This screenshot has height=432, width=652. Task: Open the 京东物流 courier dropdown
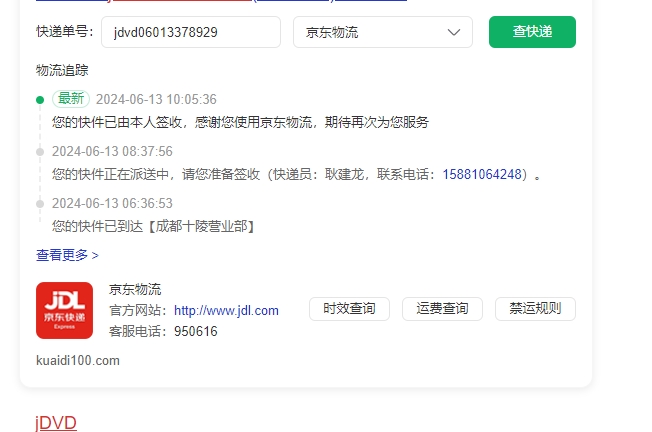tap(383, 32)
